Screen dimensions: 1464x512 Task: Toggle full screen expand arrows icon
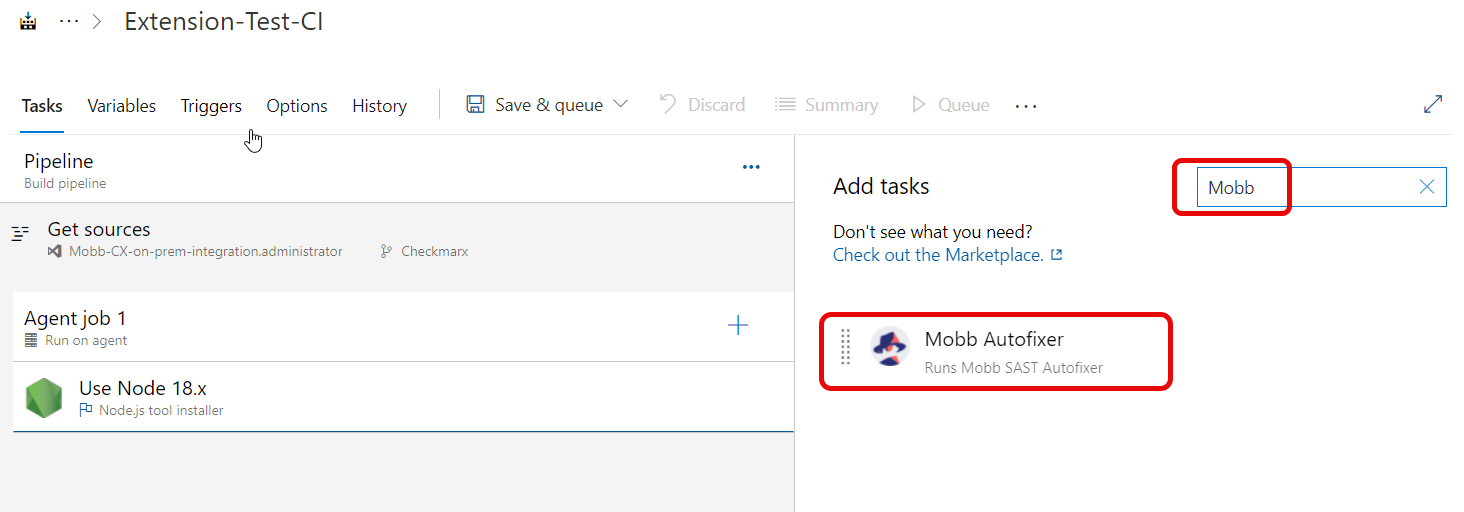click(x=1433, y=104)
